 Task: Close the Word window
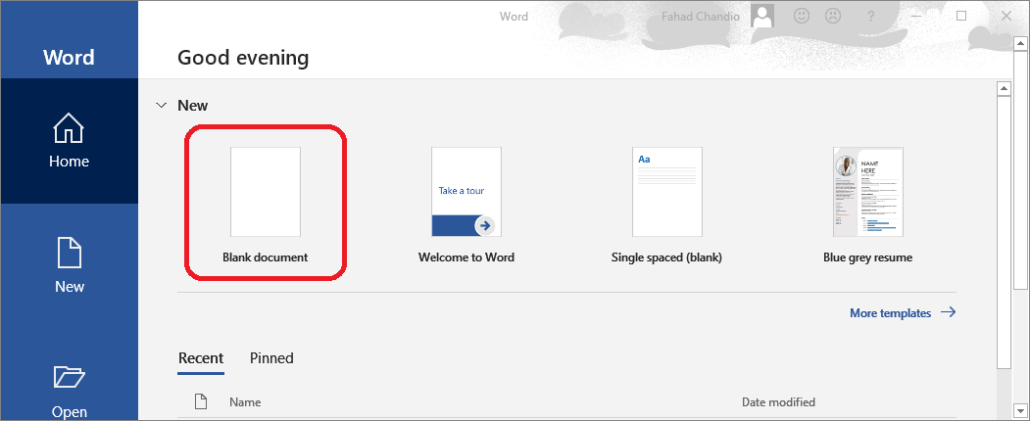tap(1006, 16)
